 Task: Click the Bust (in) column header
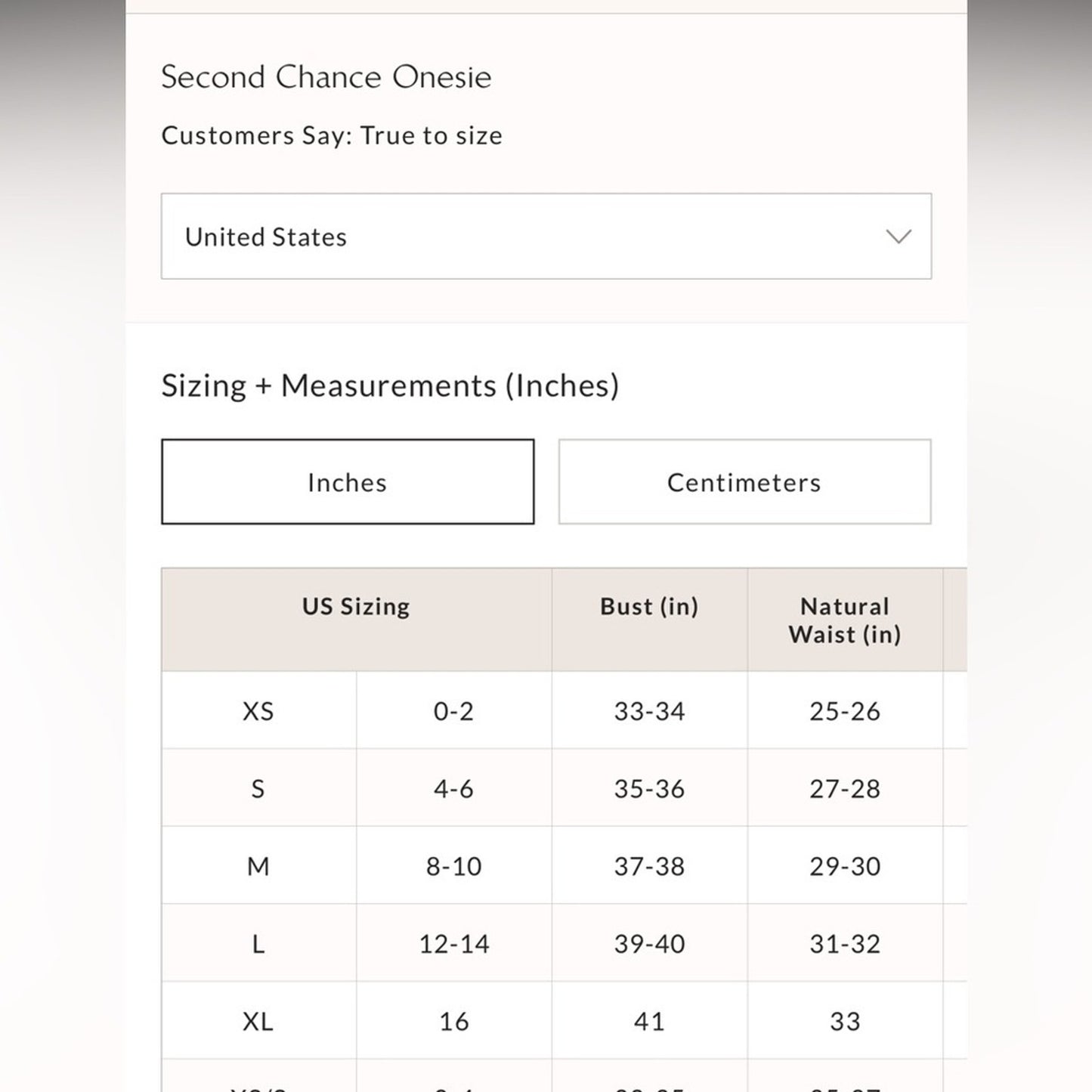coord(648,606)
